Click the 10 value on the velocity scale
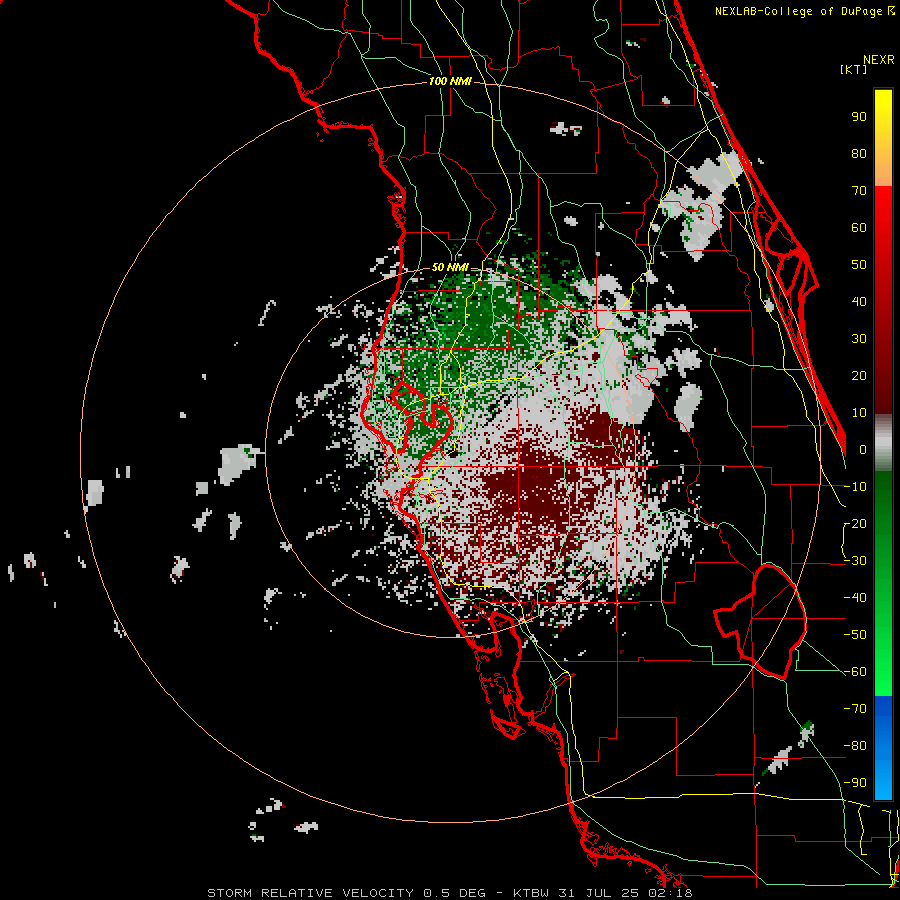The width and height of the screenshot is (900, 900). pos(859,413)
